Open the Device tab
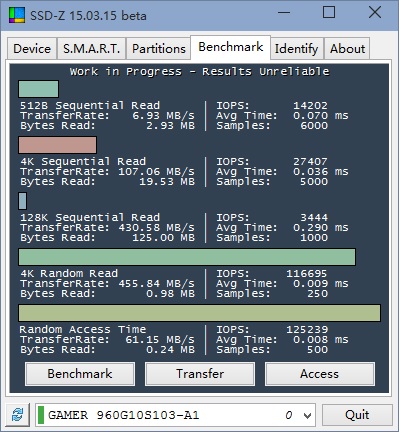The width and height of the screenshot is (399, 432). pyautogui.click(x=32, y=49)
